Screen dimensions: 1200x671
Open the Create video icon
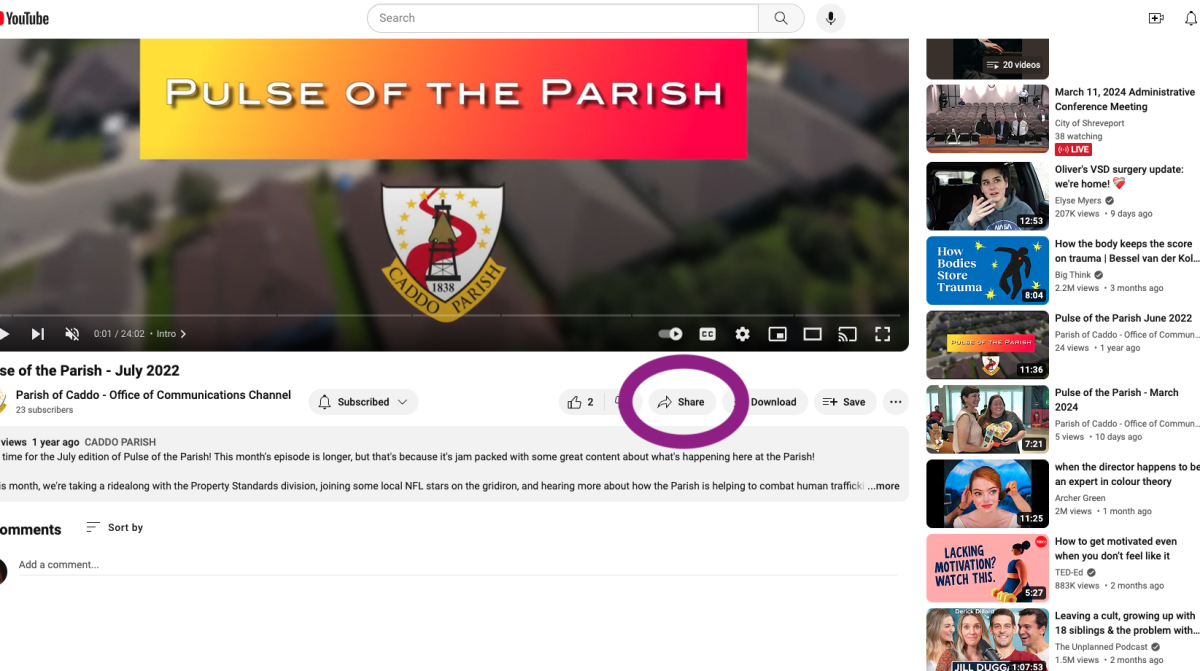tap(1156, 18)
